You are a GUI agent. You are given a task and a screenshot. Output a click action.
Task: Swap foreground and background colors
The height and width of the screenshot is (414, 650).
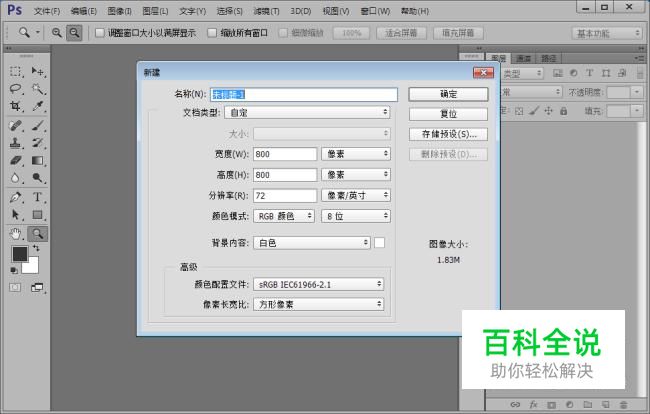pyautogui.click(x=36, y=248)
